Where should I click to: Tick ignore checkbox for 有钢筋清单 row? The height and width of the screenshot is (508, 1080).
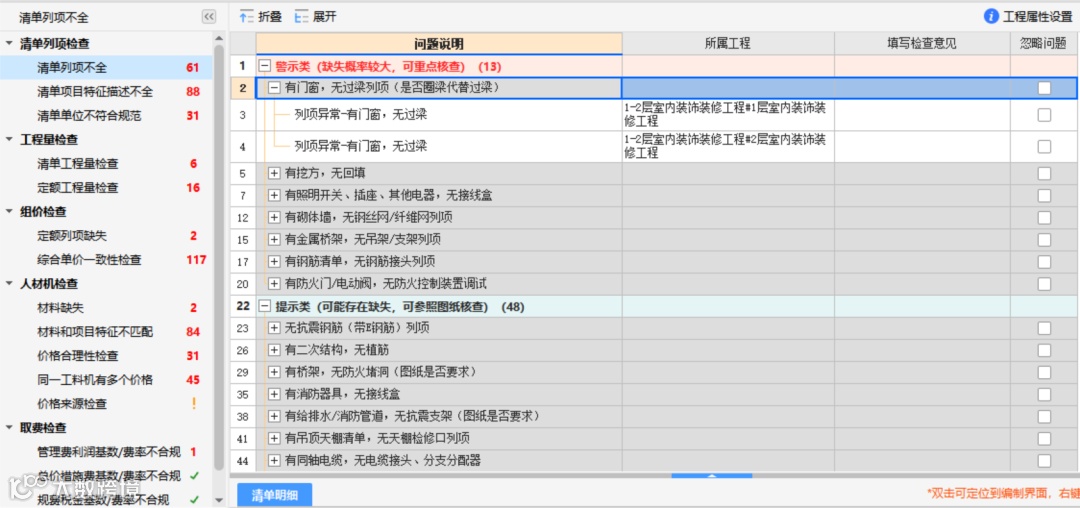[x=1044, y=262]
